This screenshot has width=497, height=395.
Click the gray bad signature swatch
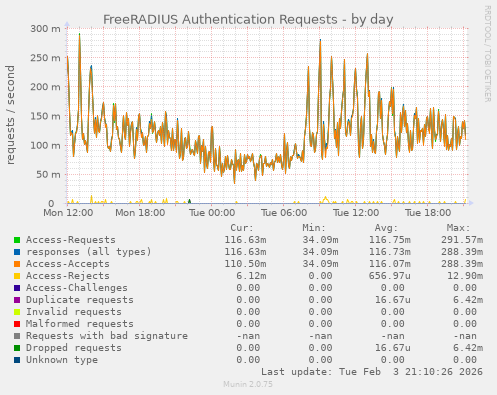17,336
